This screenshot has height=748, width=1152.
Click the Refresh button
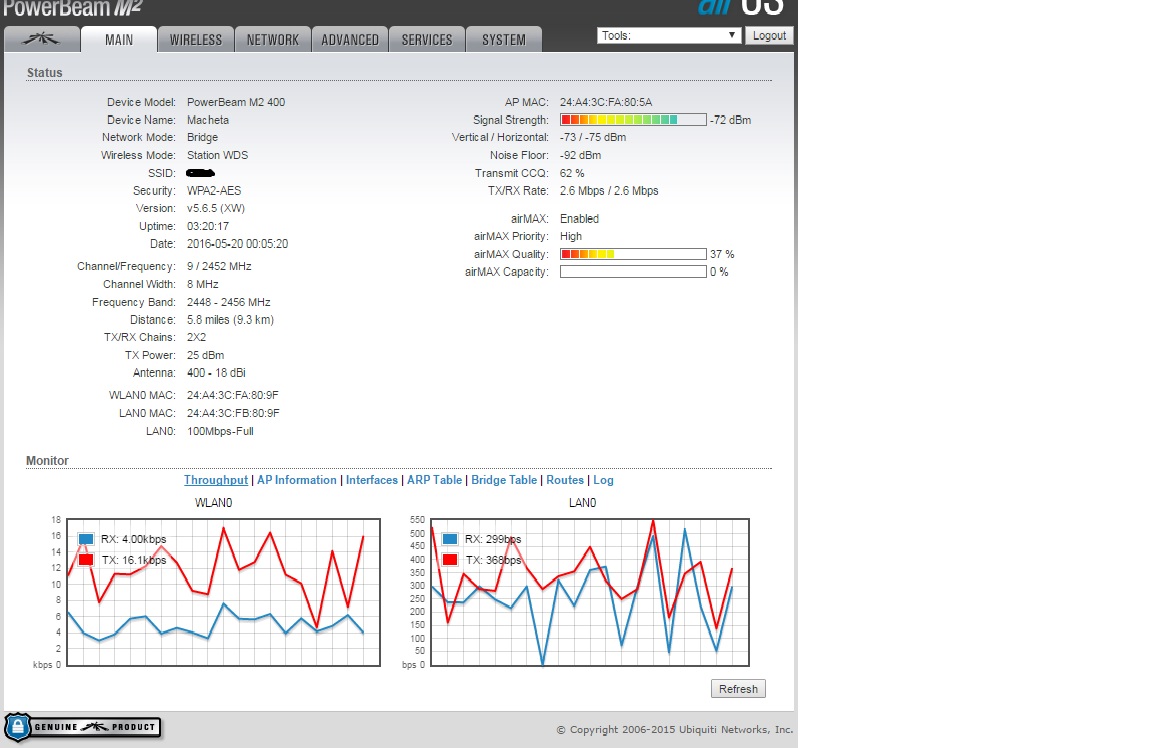point(738,688)
